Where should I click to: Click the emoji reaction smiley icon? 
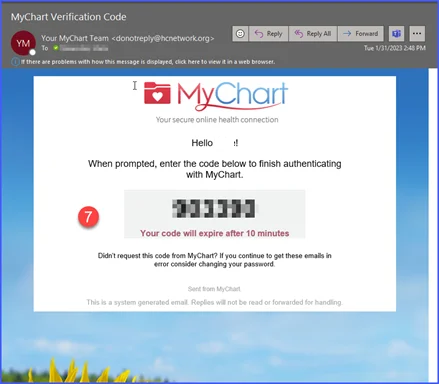click(240, 34)
